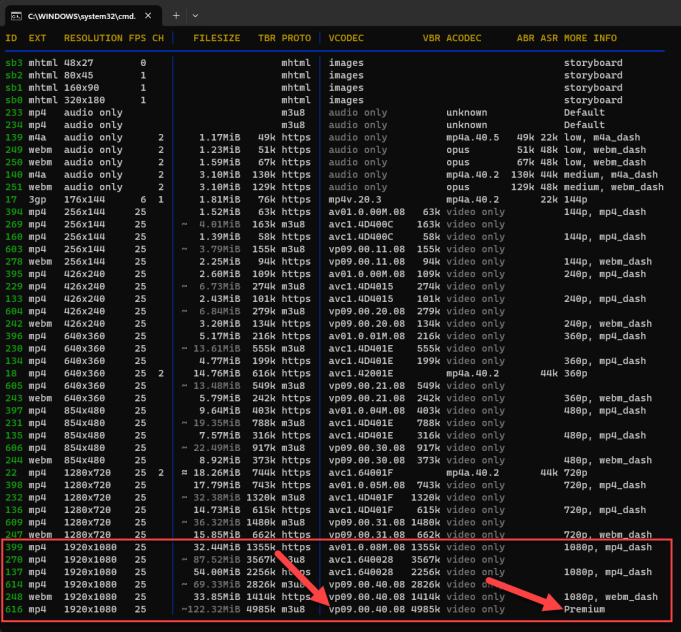This screenshot has width=681, height=632.
Task: Click the 1080p, webm_dash info text
Action: click(x=609, y=597)
